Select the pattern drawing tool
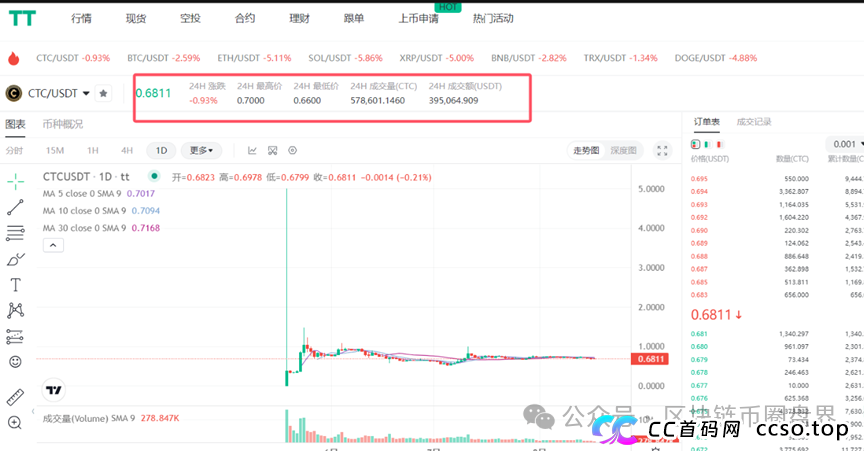The height and width of the screenshot is (451, 864). [15, 310]
